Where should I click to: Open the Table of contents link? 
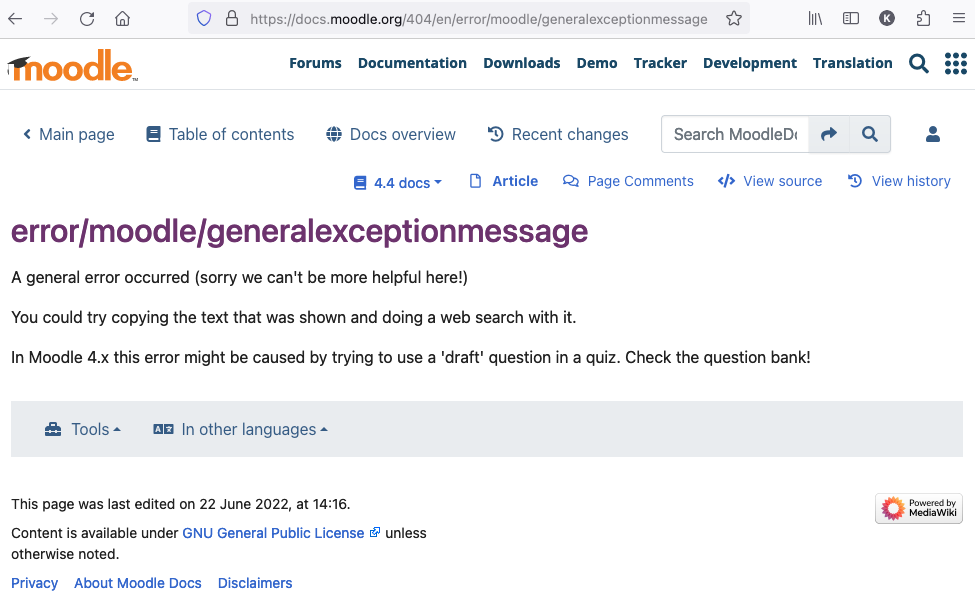click(220, 134)
